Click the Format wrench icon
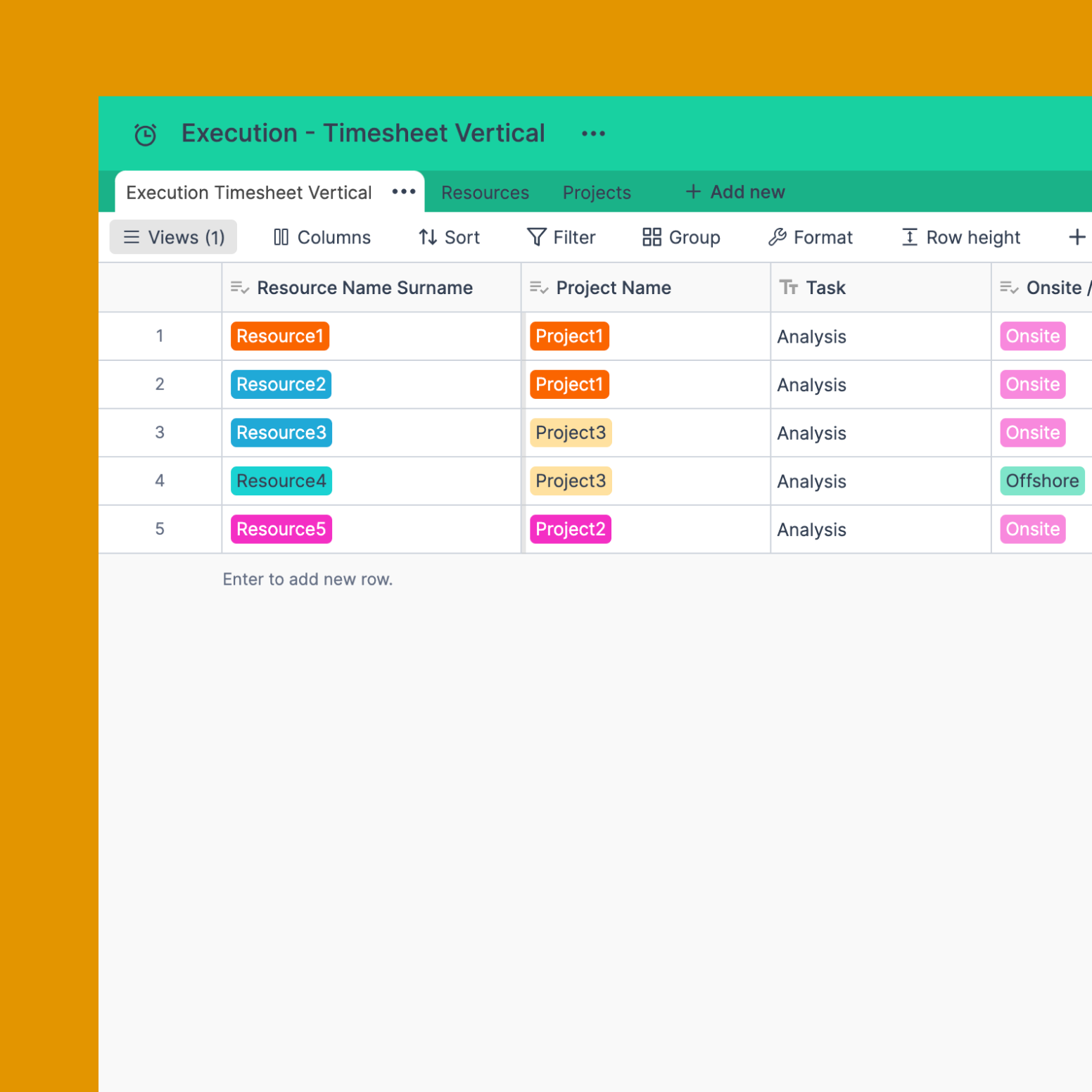This screenshot has width=1092, height=1092. (777, 237)
